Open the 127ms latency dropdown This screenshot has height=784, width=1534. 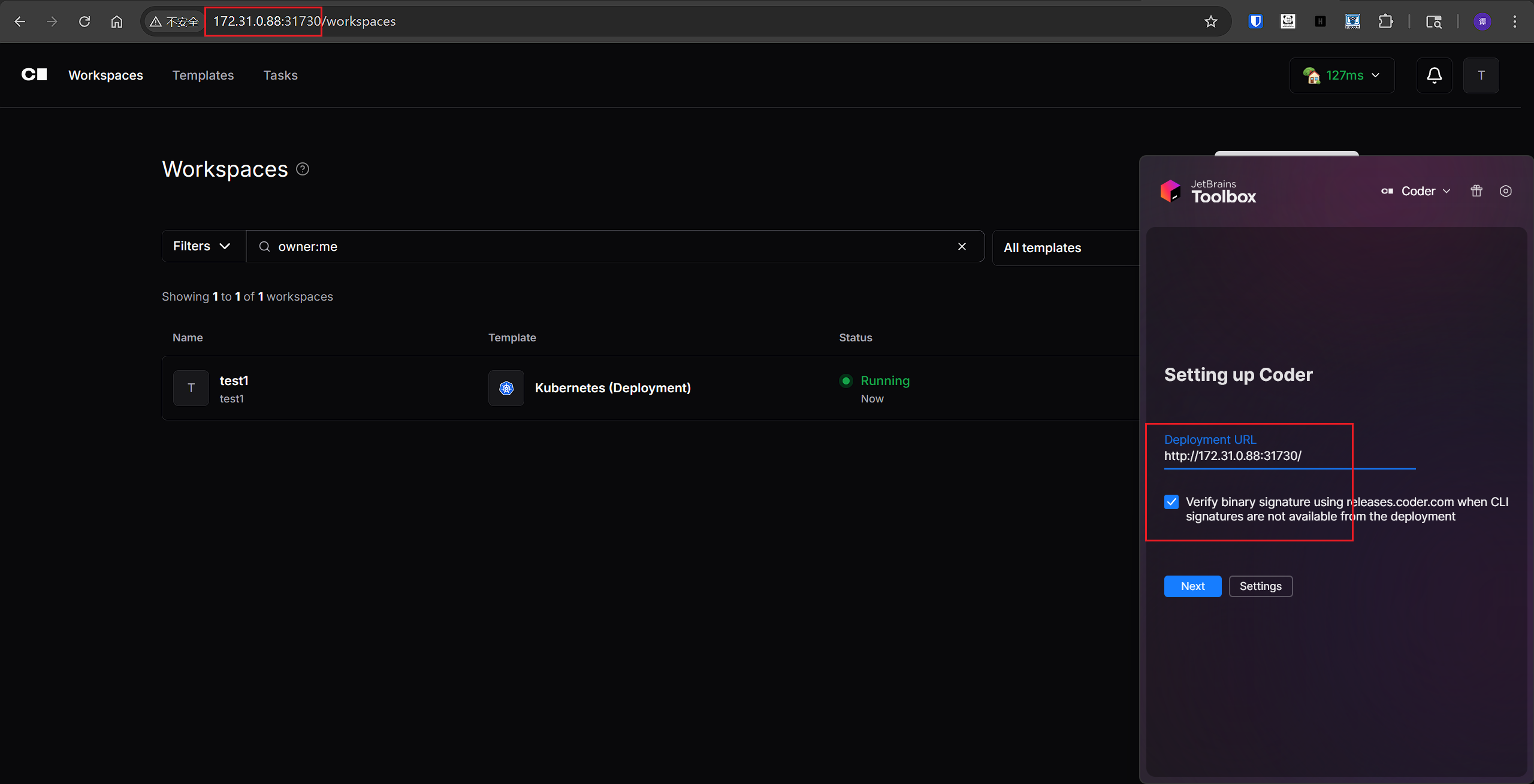click(1342, 75)
